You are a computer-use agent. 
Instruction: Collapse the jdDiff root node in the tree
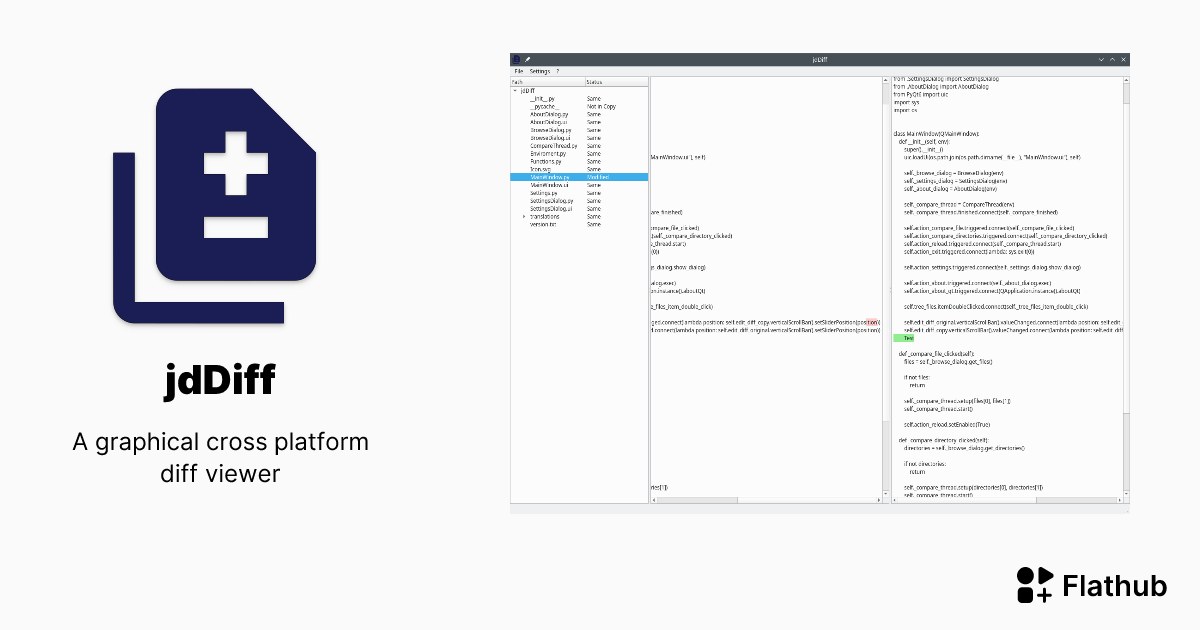pos(514,88)
